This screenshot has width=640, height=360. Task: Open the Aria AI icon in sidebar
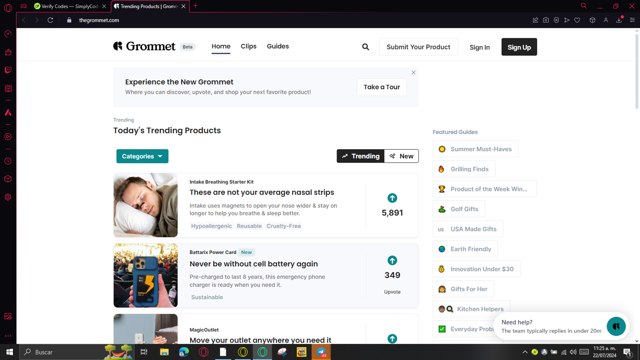(x=8, y=112)
